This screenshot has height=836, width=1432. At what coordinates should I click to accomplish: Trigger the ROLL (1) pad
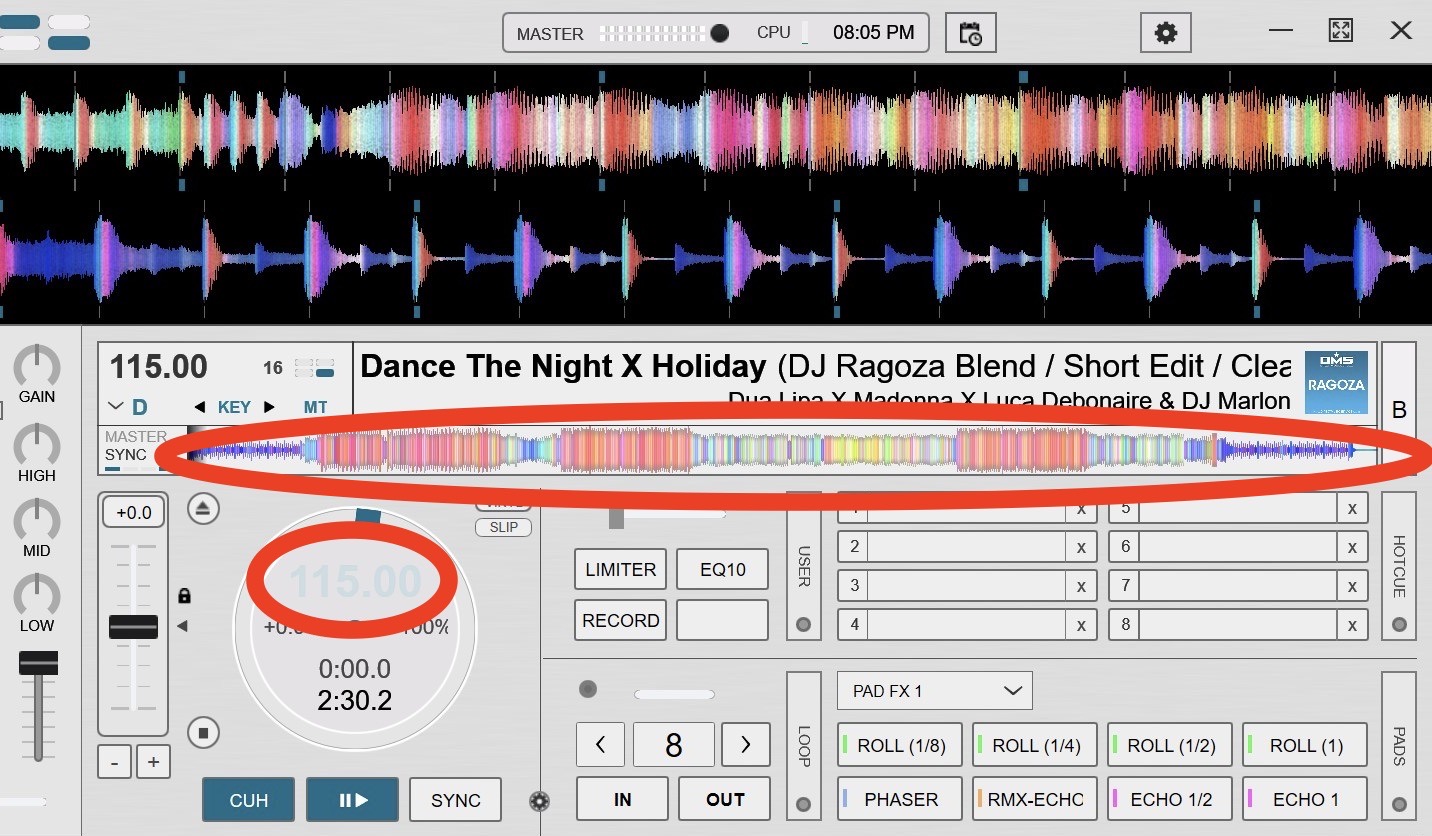tap(1305, 745)
